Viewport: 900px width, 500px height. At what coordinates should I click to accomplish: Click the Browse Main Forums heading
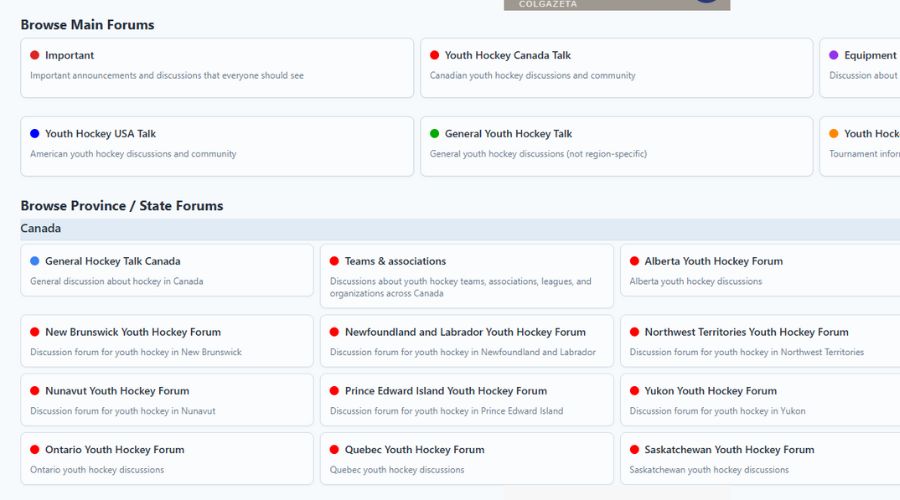pyautogui.click(x=87, y=25)
